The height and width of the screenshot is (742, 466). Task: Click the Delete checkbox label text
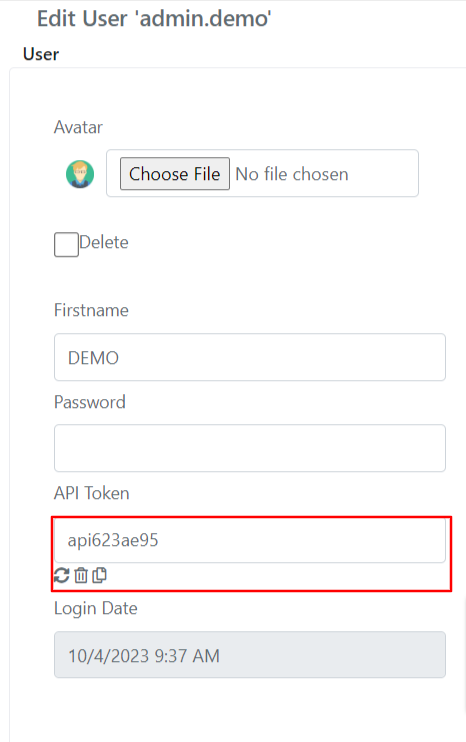(104, 242)
